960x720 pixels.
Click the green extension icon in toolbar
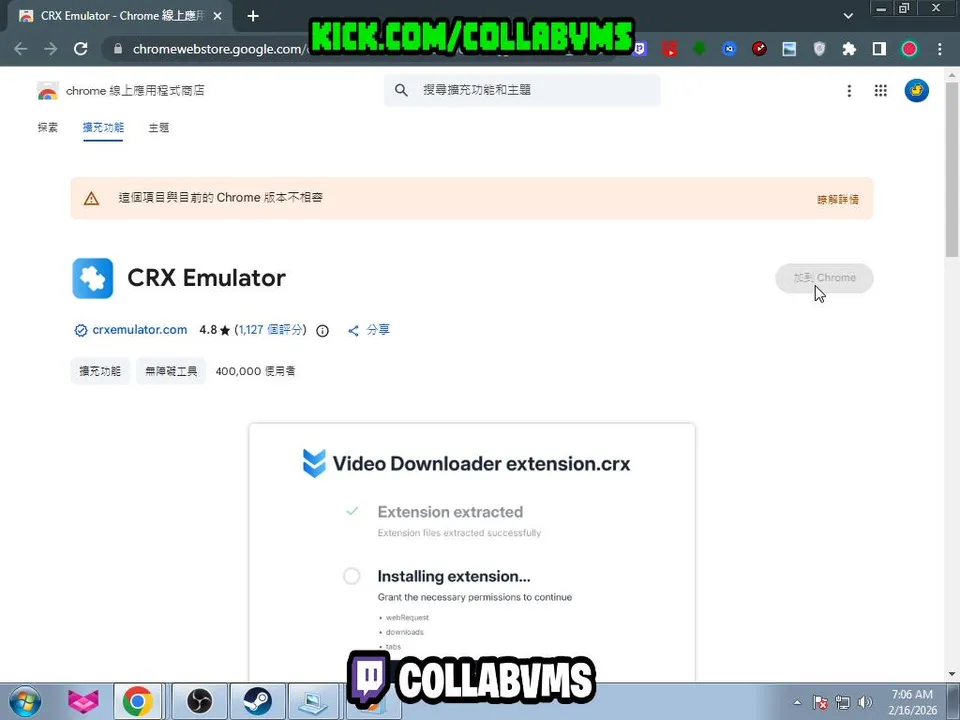700,49
